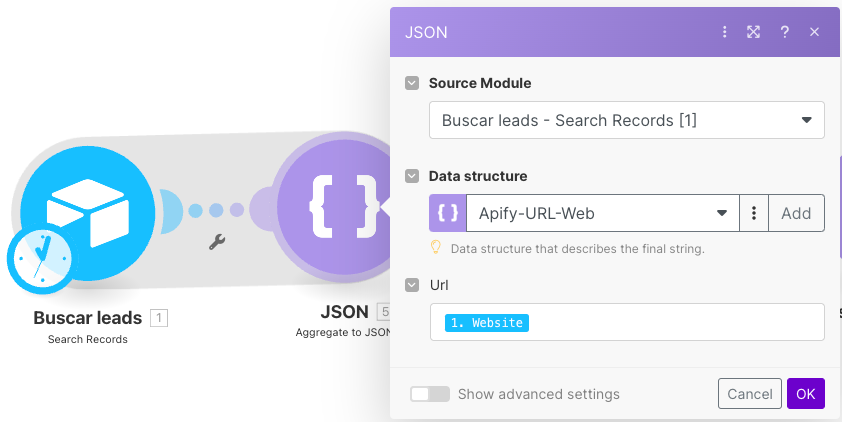Viewport: 842px width, 422px height.
Task: Close the JSON settings panel
Action: click(x=814, y=32)
